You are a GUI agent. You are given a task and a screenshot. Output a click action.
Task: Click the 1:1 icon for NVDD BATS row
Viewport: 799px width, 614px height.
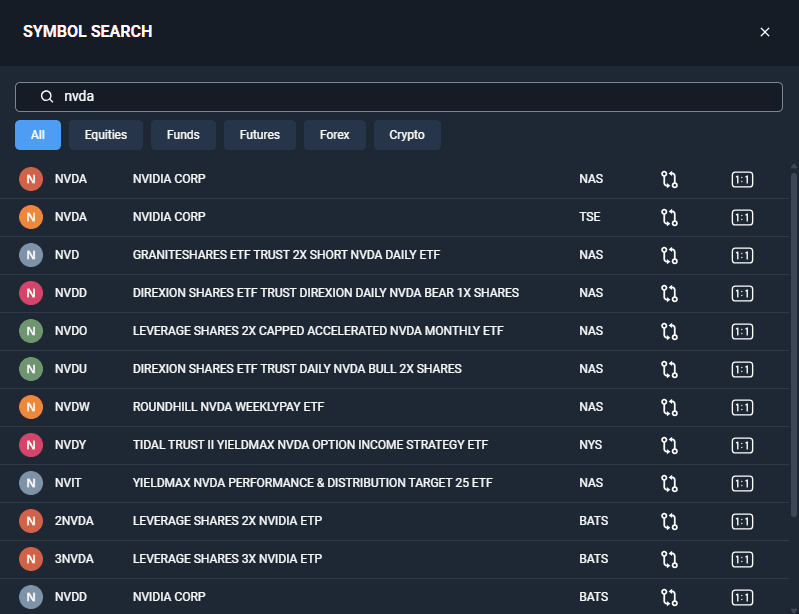click(742, 597)
